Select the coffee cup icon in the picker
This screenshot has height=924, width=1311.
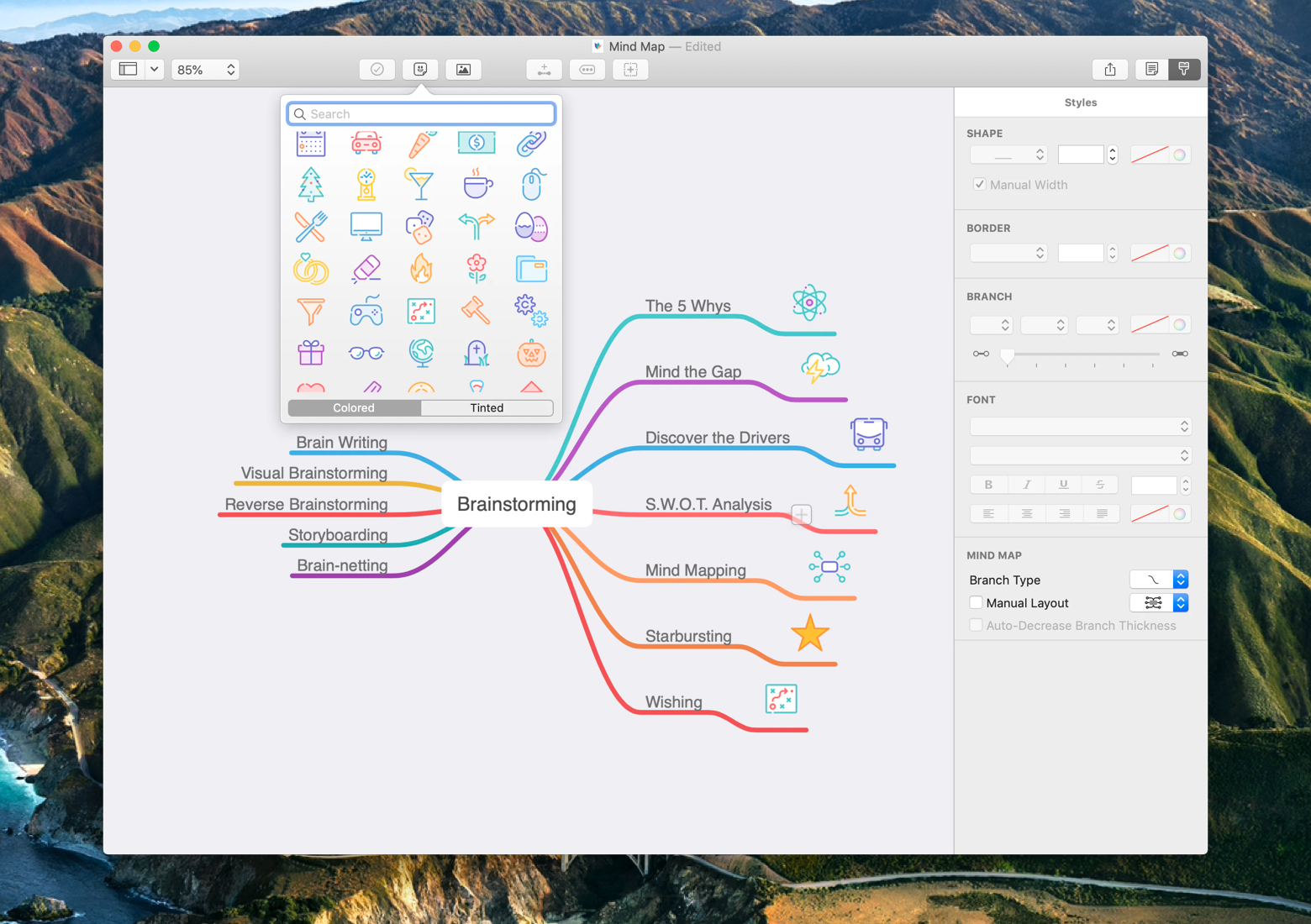pyautogui.click(x=476, y=185)
